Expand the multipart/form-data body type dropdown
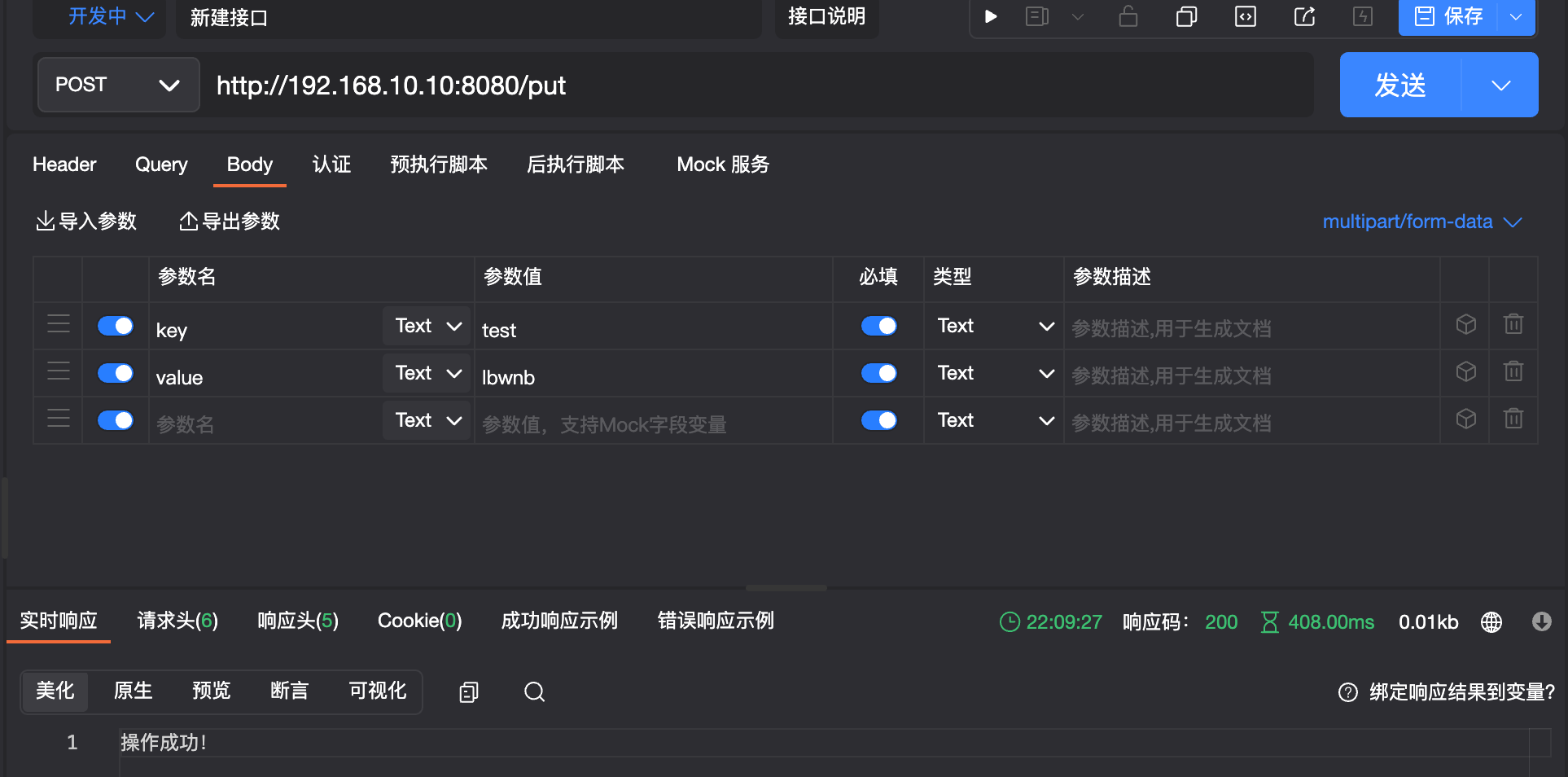The height and width of the screenshot is (777, 1568). (x=1421, y=222)
